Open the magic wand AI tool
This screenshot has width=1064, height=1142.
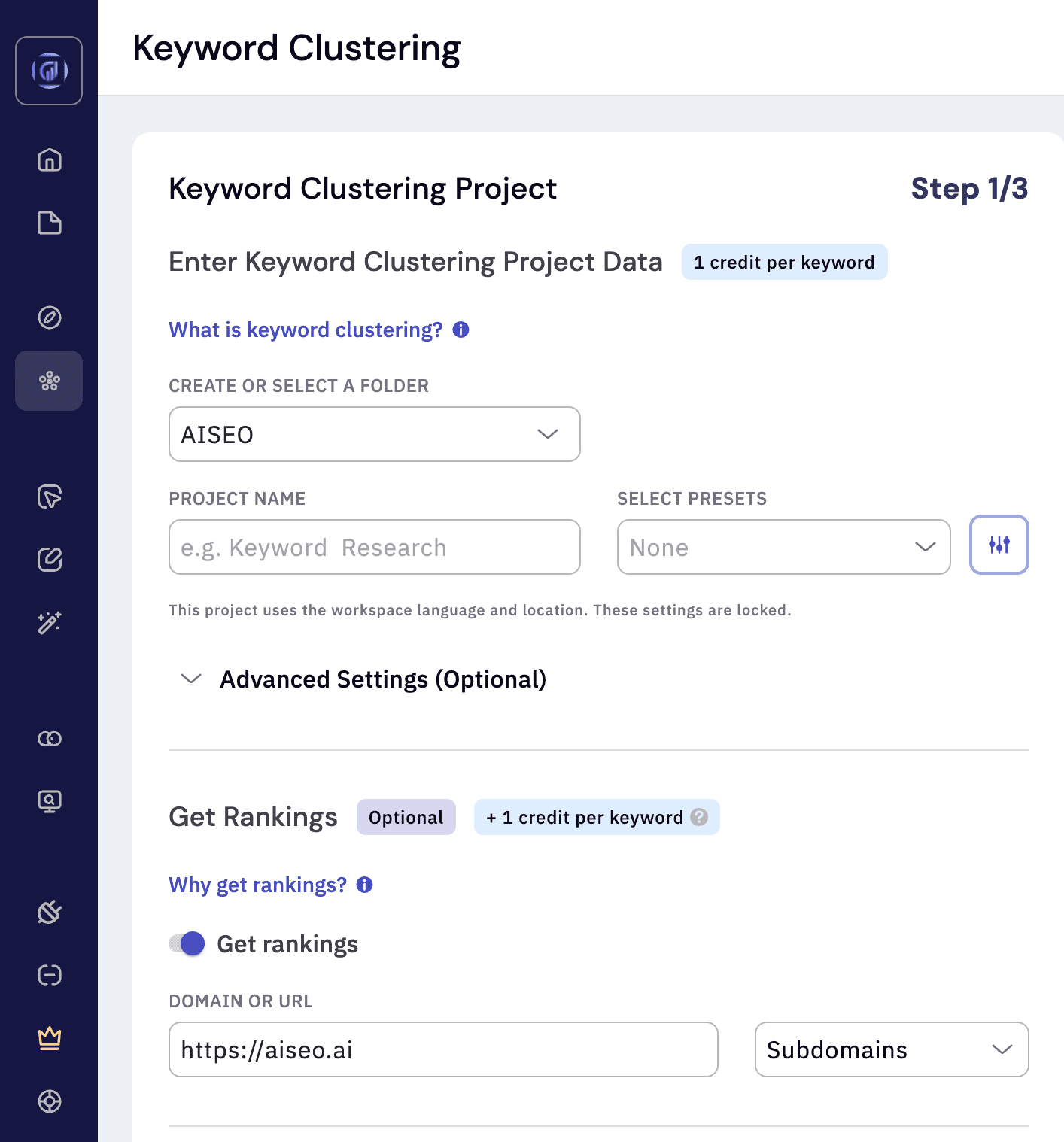pos(49,623)
